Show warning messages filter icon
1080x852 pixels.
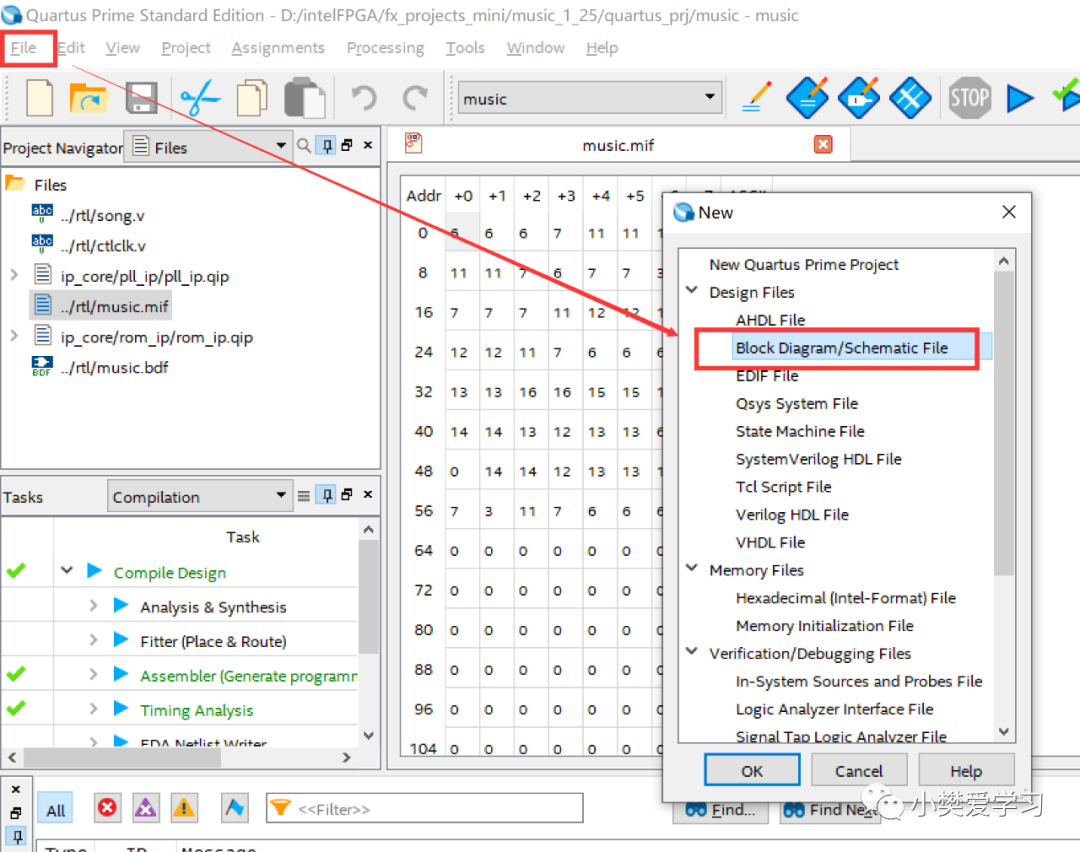click(184, 808)
